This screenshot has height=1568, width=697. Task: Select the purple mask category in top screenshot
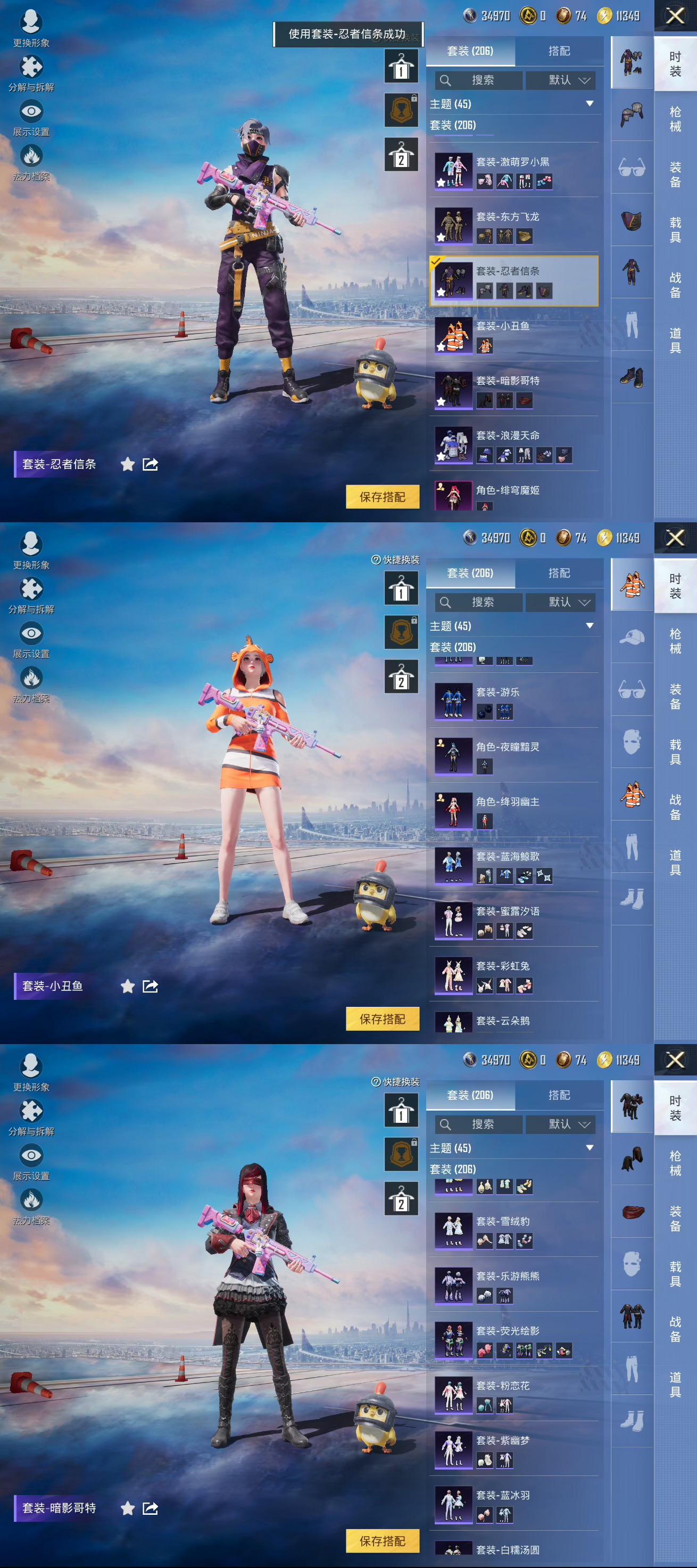[x=632, y=220]
